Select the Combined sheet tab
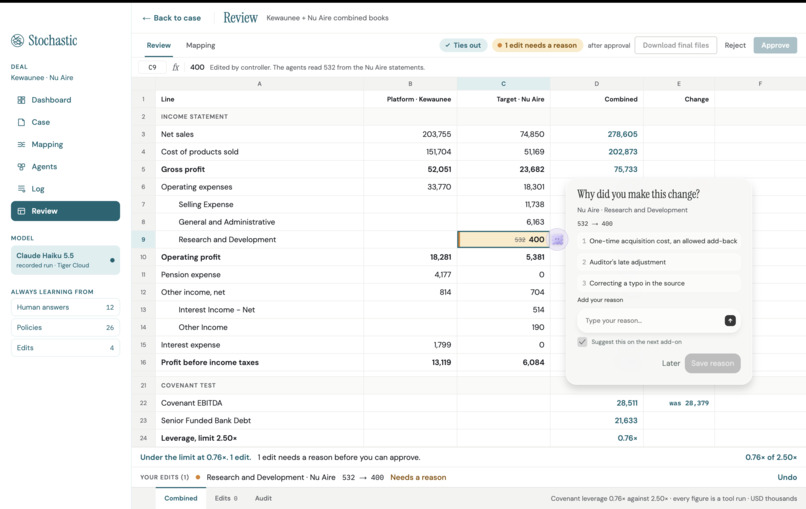 [180, 498]
